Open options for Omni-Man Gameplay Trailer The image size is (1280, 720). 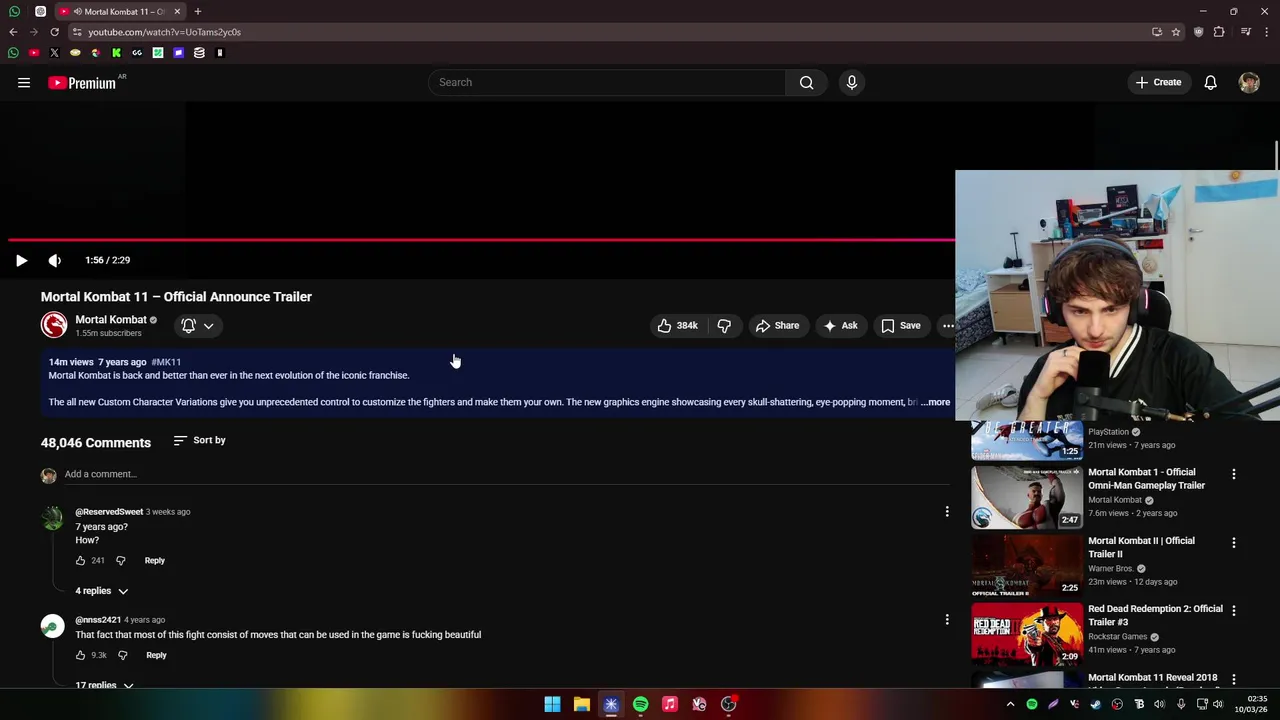point(1233,474)
